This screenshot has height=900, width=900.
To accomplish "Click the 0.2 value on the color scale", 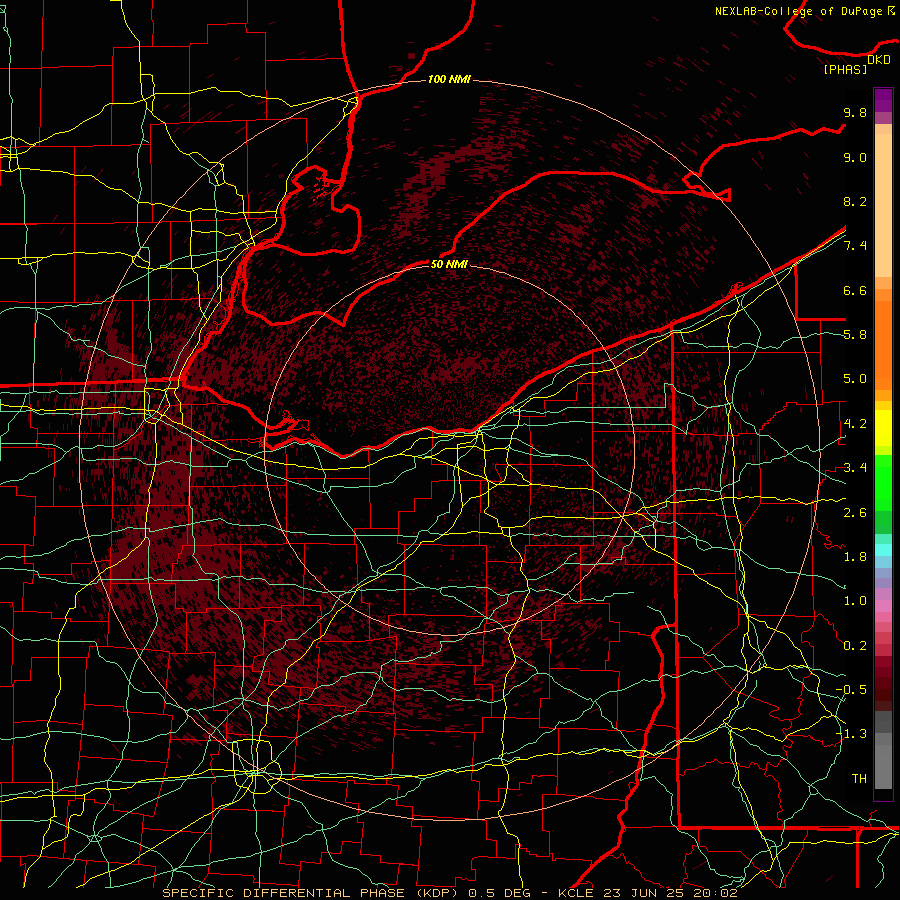I will [855, 646].
